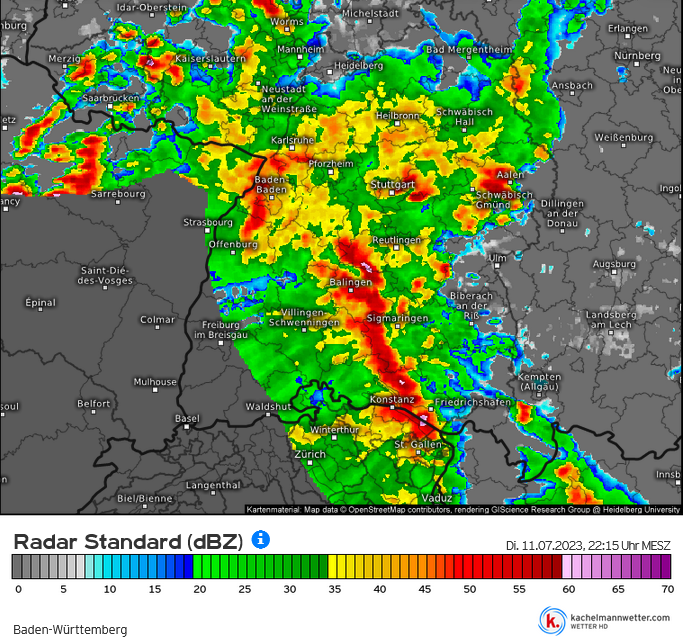Click the OpenStreetMap contributors attribution text
The image size is (686, 637).
[394, 509]
